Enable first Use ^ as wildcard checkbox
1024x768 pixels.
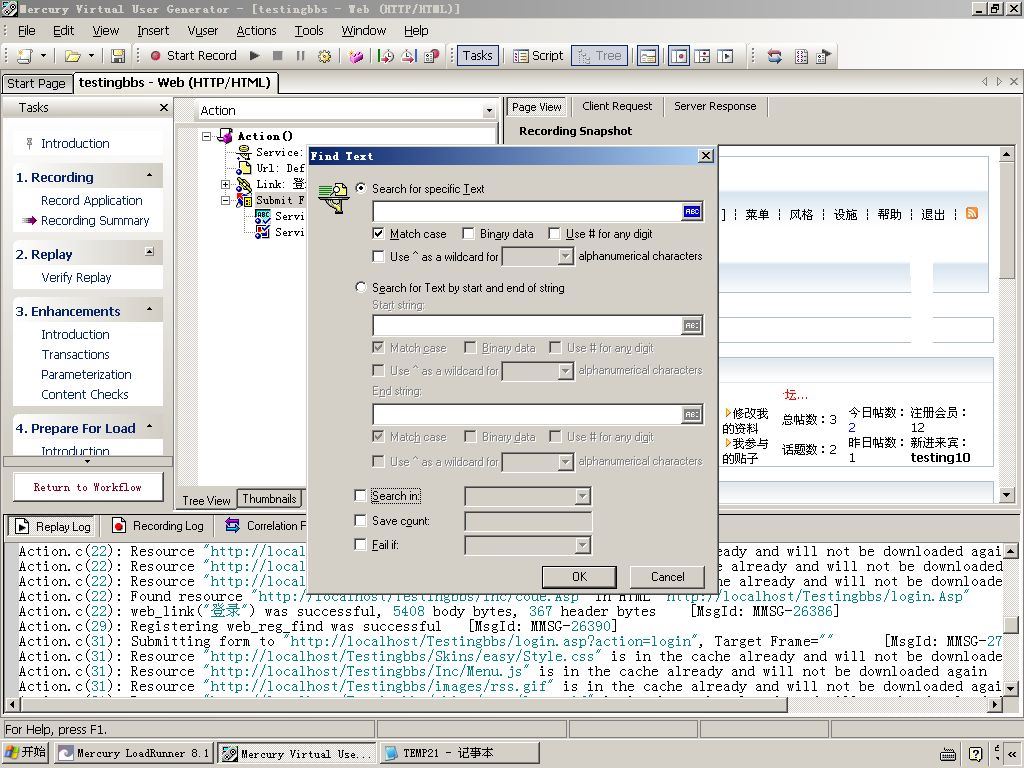point(378,256)
